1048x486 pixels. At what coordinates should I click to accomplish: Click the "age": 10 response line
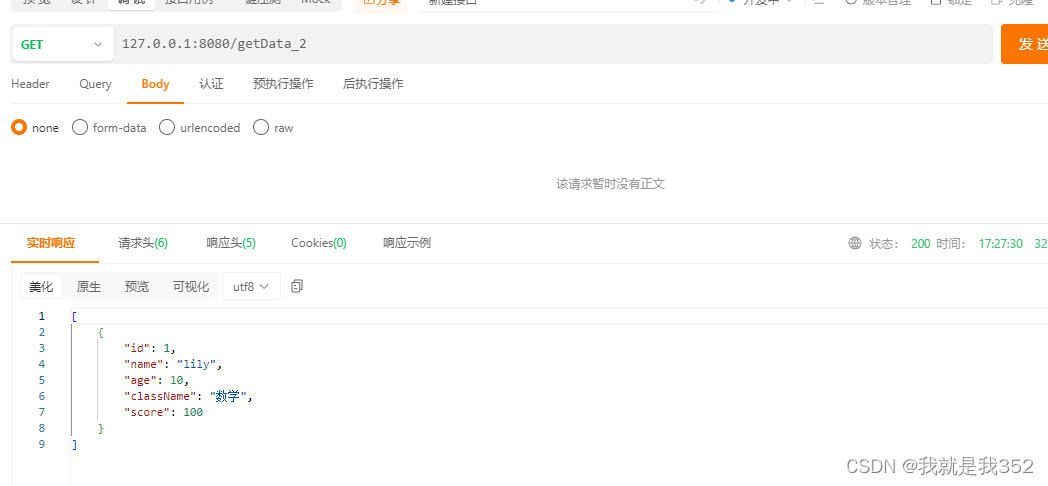(x=156, y=380)
